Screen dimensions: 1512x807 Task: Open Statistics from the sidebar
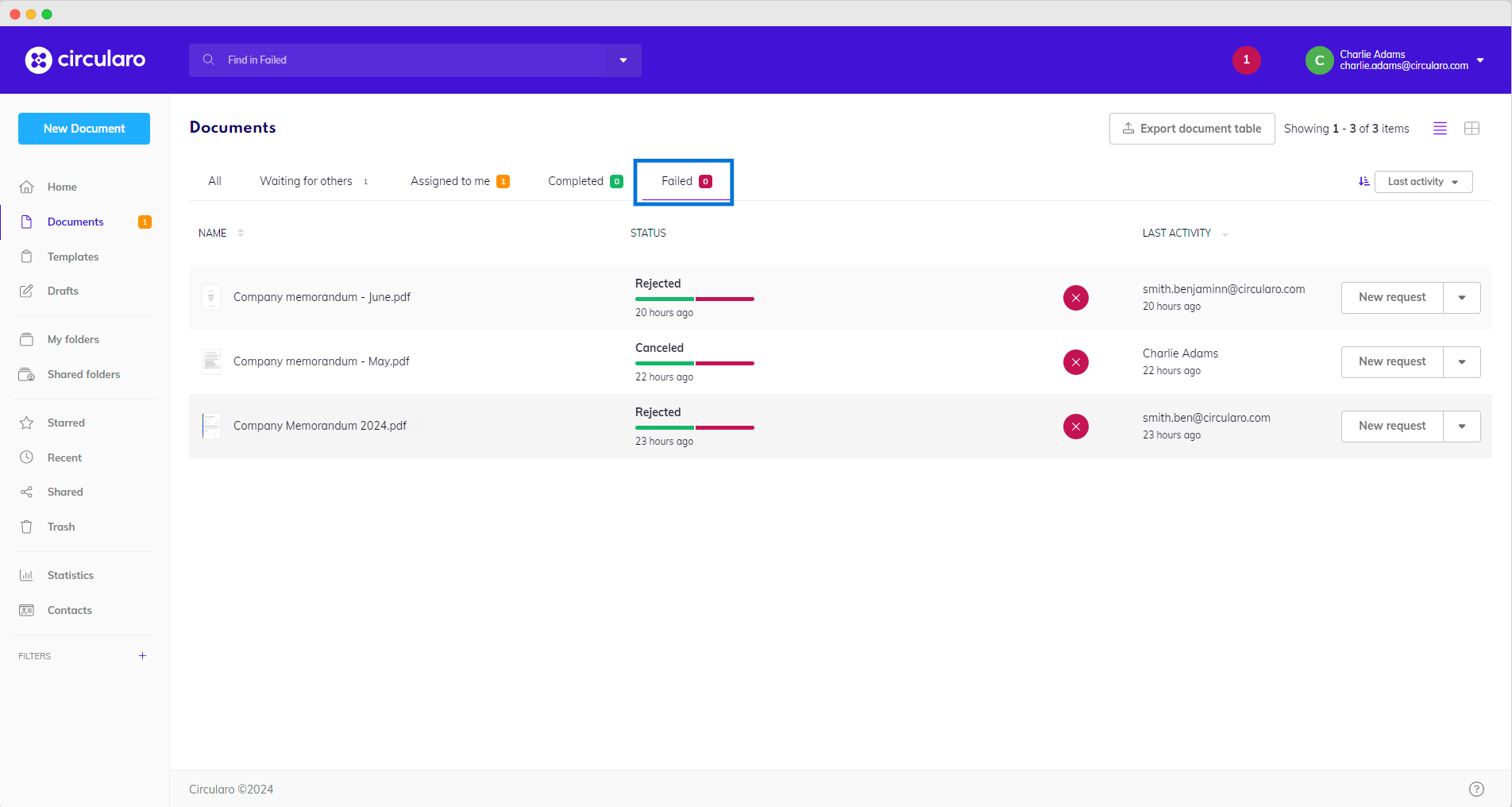70,575
